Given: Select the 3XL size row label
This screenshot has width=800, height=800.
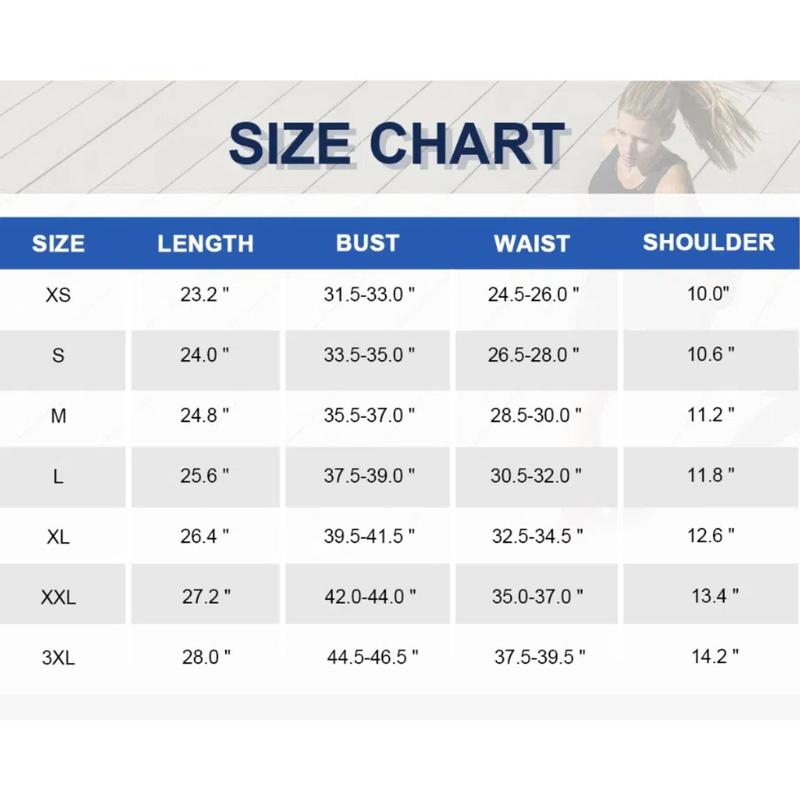Looking at the screenshot, I should pos(58,657).
